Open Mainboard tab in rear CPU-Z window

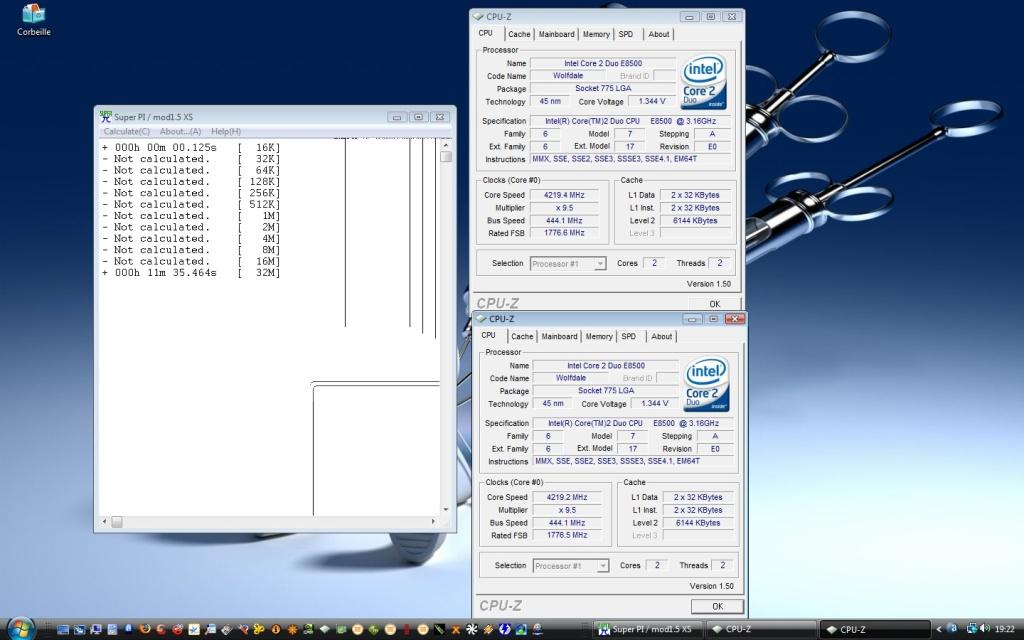pyautogui.click(x=556, y=34)
